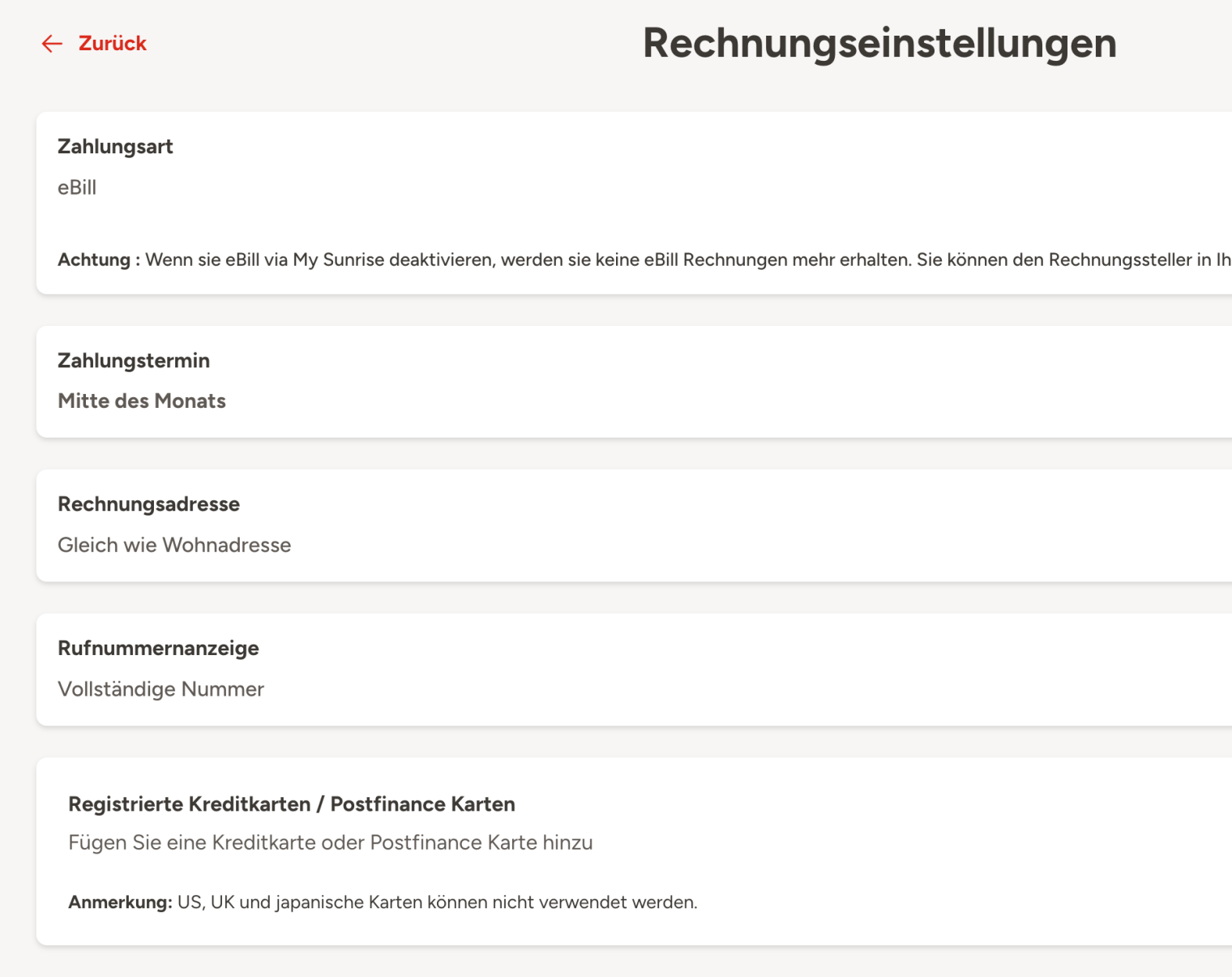This screenshot has height=977, width=1232.
Task: Select the eBill payment method value
Action: [77, 188]
